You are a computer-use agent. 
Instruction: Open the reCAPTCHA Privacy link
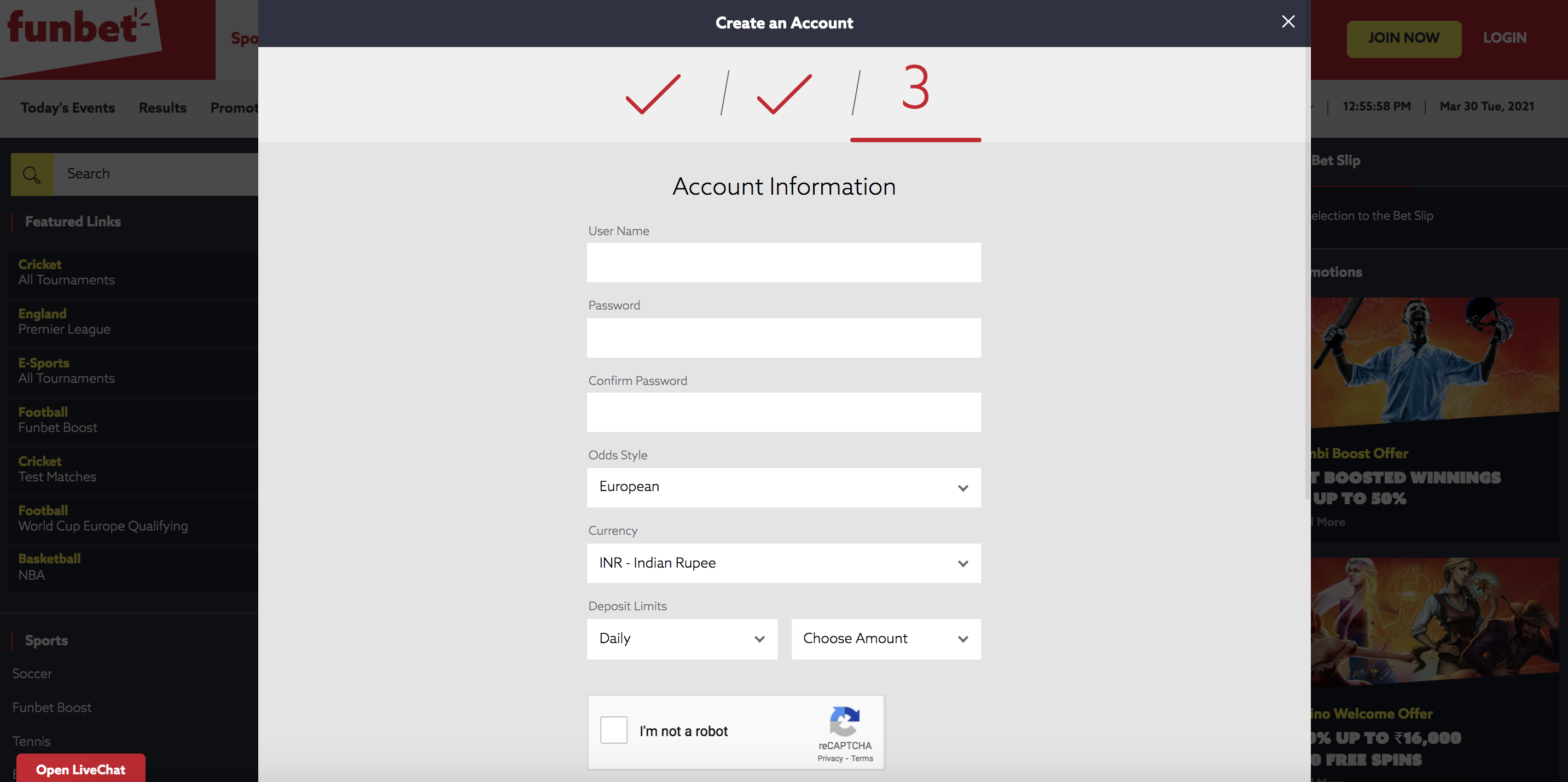(x=829, y=758)
